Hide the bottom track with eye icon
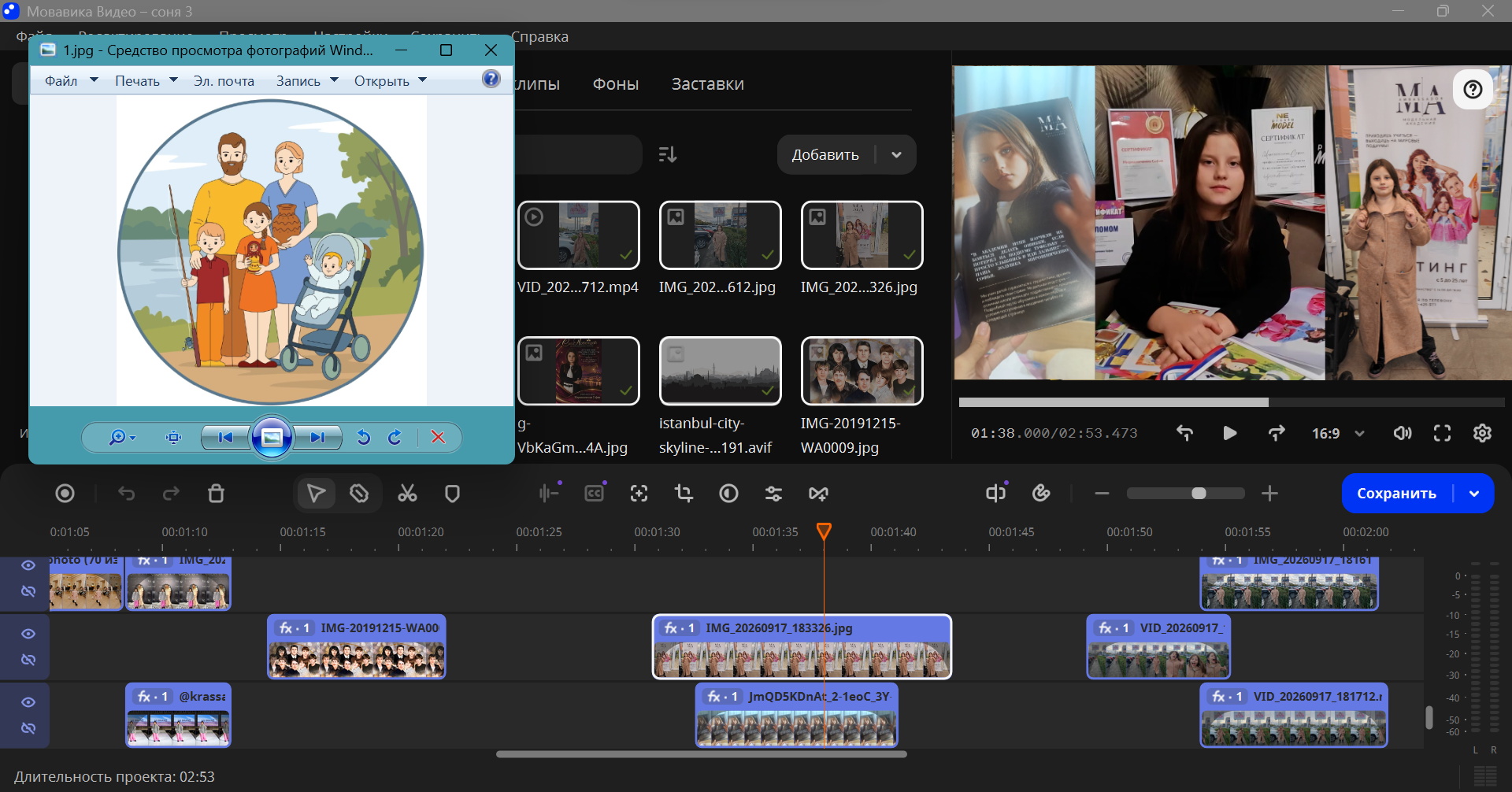The image size is (1512, 792). click(x=28, y=702)
